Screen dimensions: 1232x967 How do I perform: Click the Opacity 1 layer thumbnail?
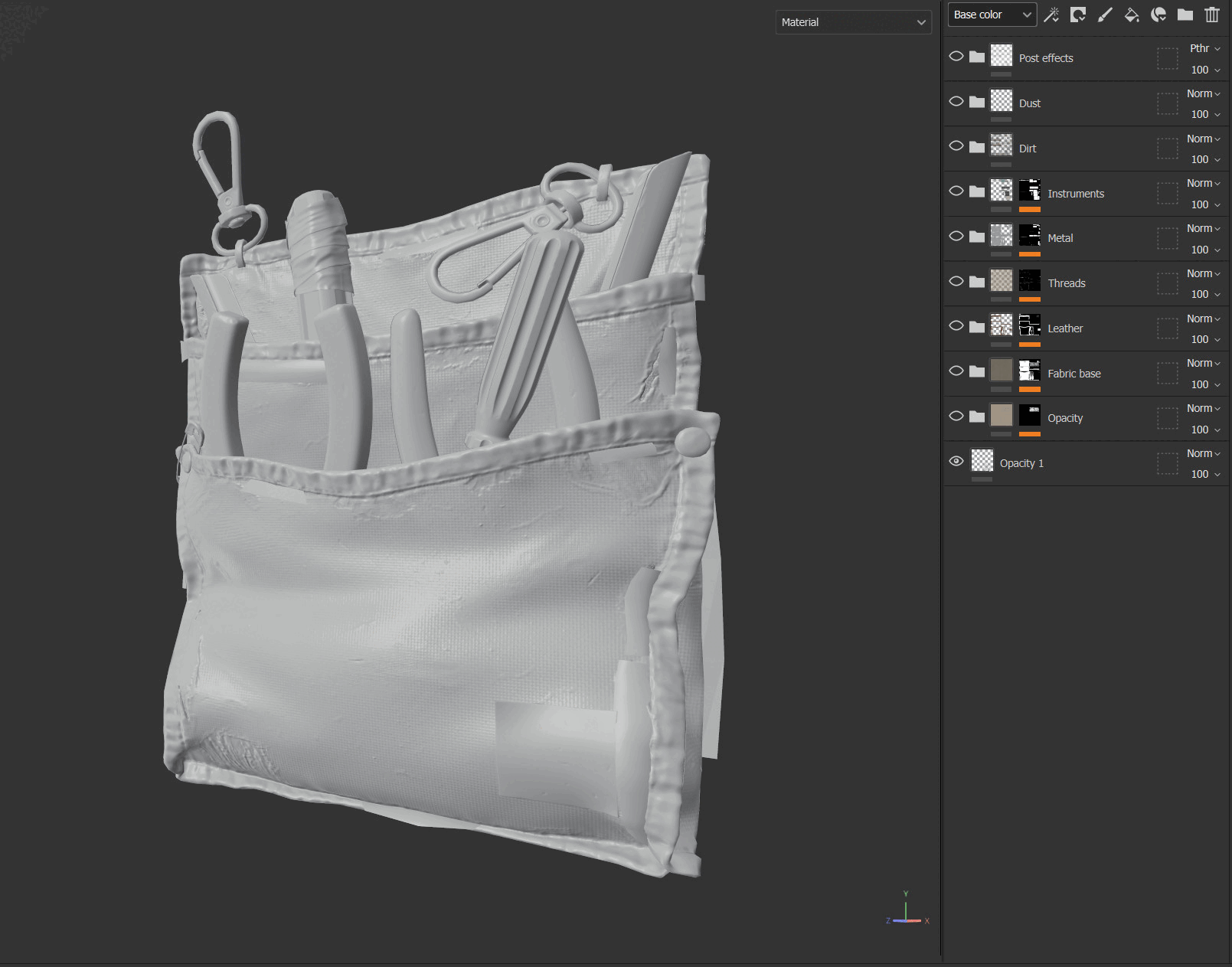point(982,460)
